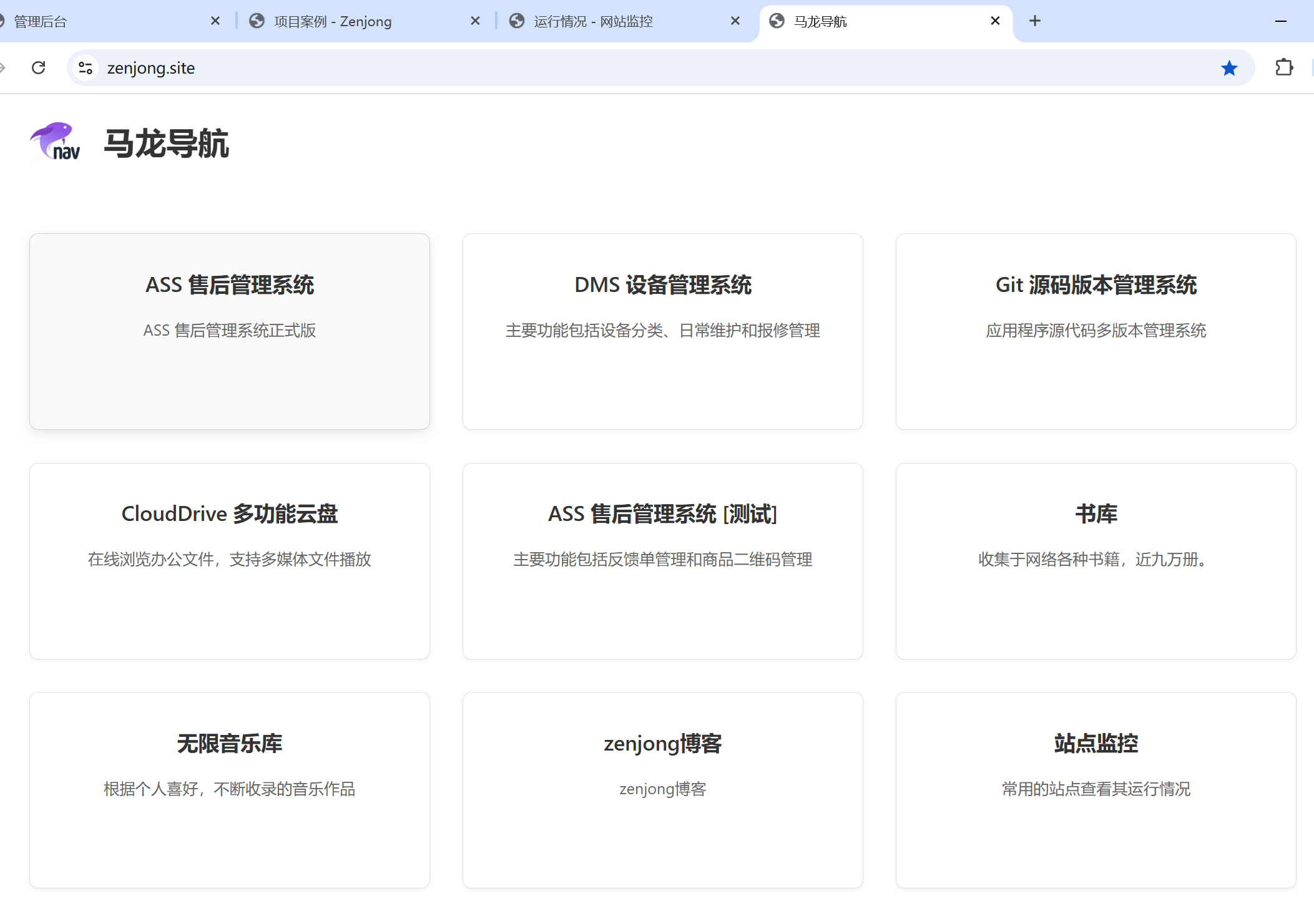Screen dimensions: 1314x924
Task: Open a new browser tab with plus button
Action: [1035, 21]
